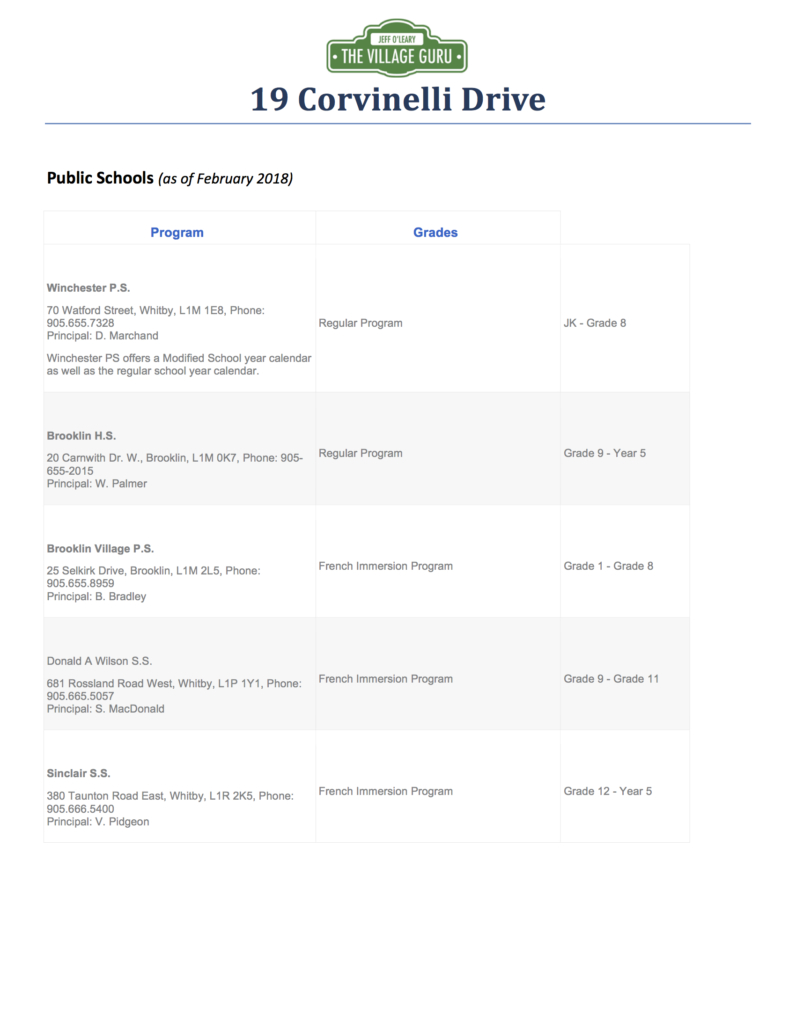The height and width of the screenshot is (1030, 796).
Task: Click Brooklin Village French Immersion Program cell
Action: point(386,566)
